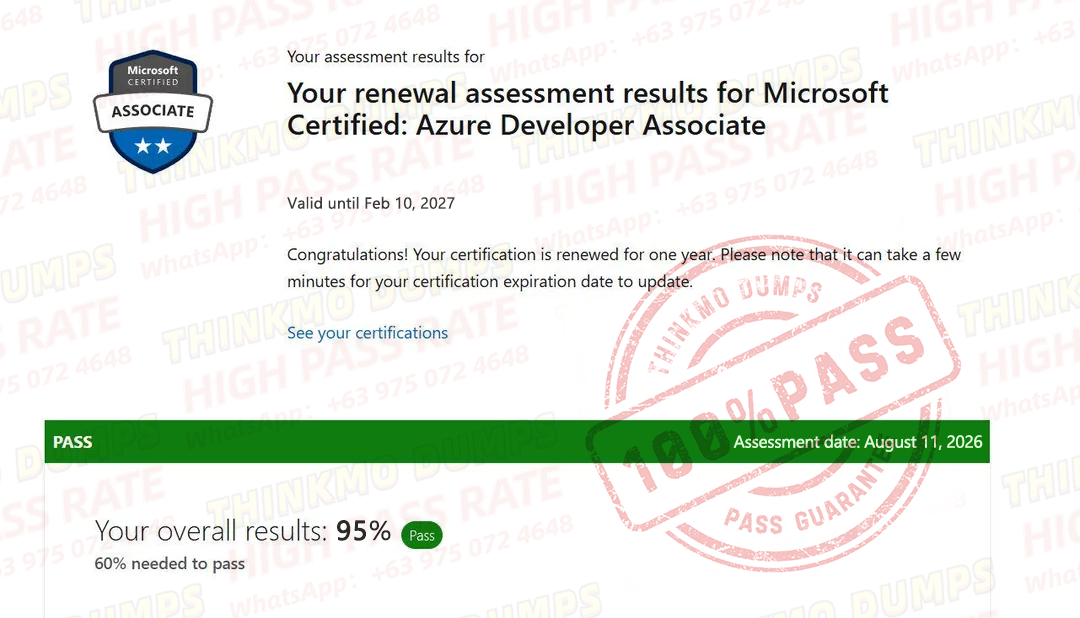The image size is (1080, 618).
Task: Click the green Pass pill badge
Action: 422,535
